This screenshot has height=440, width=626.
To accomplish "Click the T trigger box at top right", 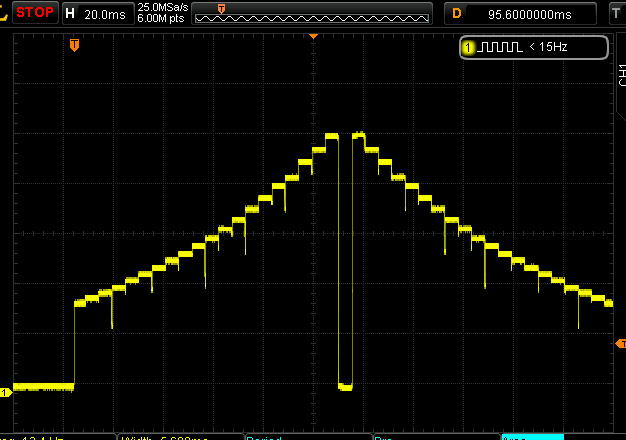I will [617, 14].
